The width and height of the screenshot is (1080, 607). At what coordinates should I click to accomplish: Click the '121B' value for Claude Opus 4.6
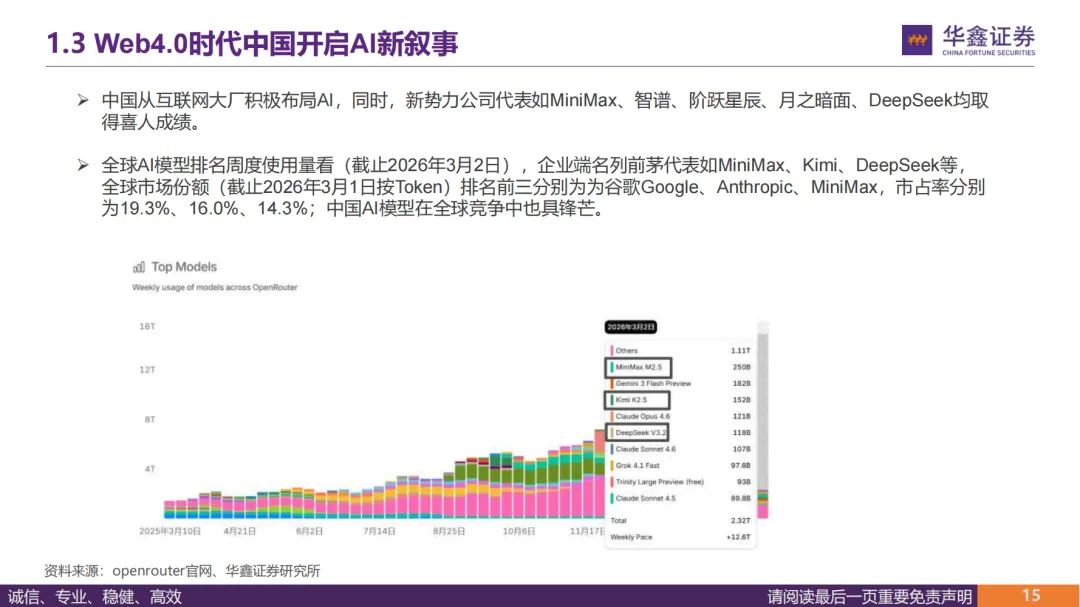(742, 417)
